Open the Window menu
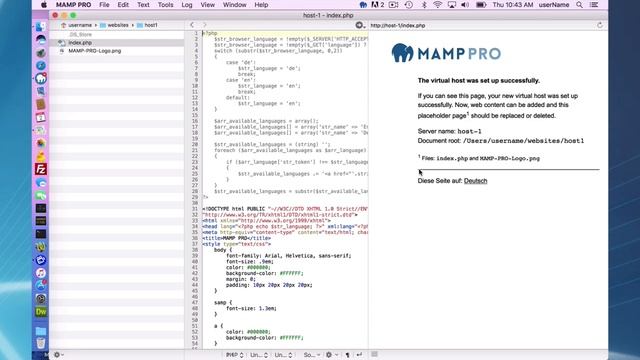The height and width of the screenshot is (360, 640). pyautogui.click(x=234, y=5)
